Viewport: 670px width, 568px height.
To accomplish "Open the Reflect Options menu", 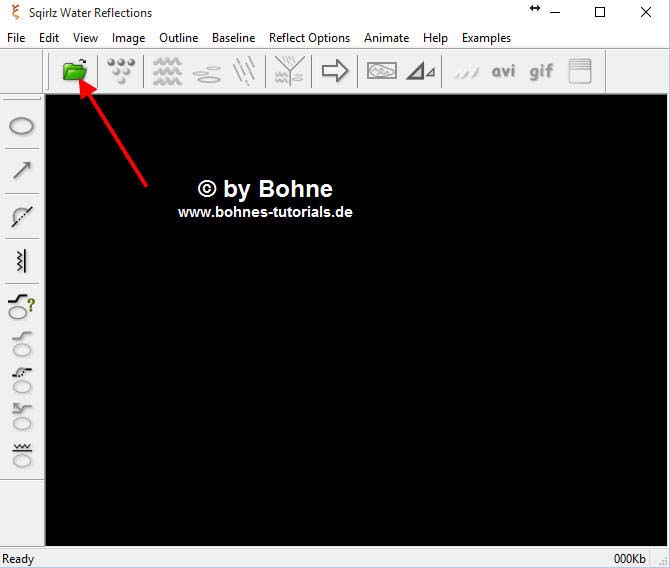I will point(309,38).
